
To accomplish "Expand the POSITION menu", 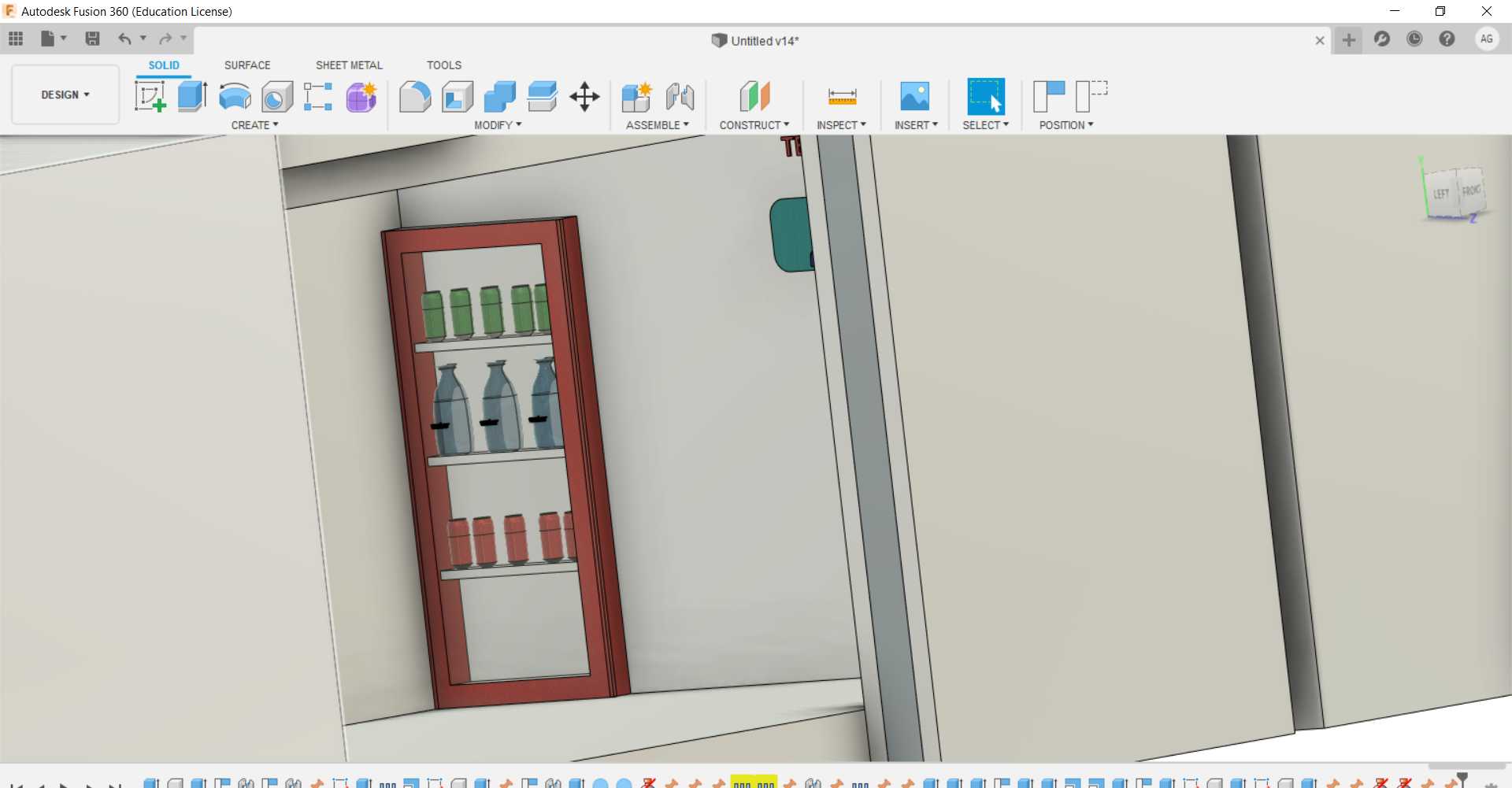I will pos(1066,125).
